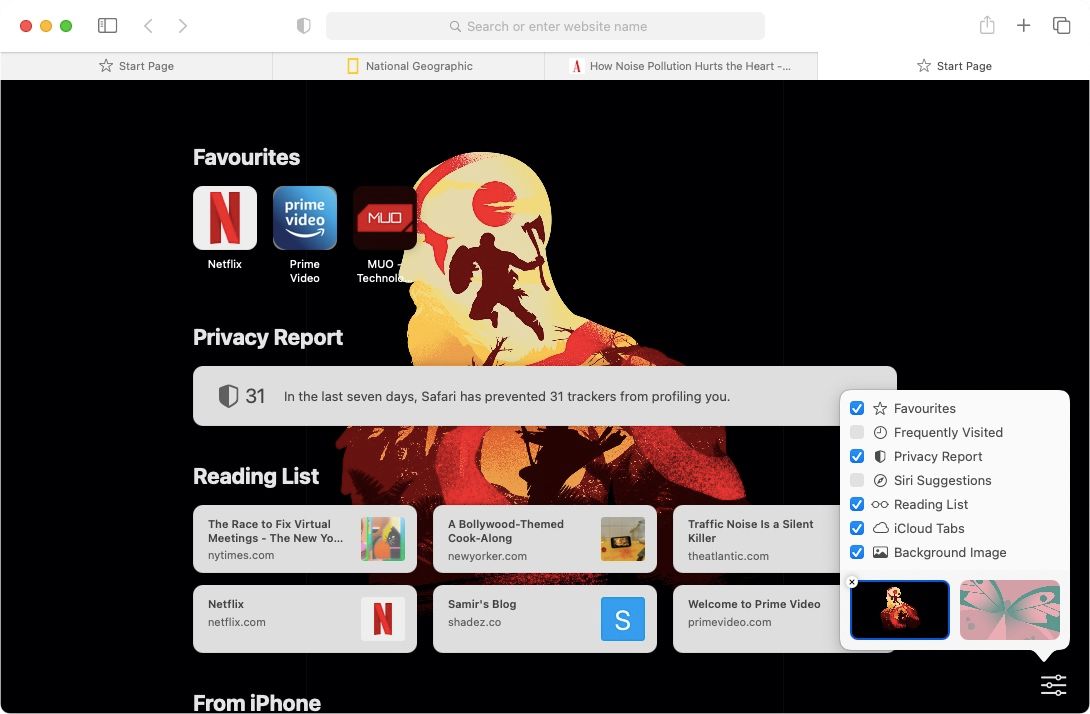Click the shield icon beside 31 trackers
Viewport: 1090px width, 714px height.
pyautogui.click(x=228, y=396)
